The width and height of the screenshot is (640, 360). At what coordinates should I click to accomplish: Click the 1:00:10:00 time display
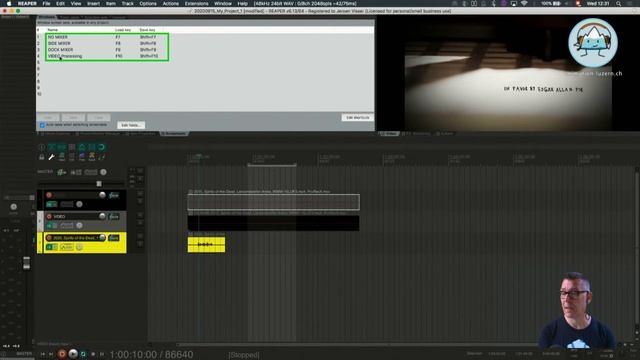click(133, 354)
